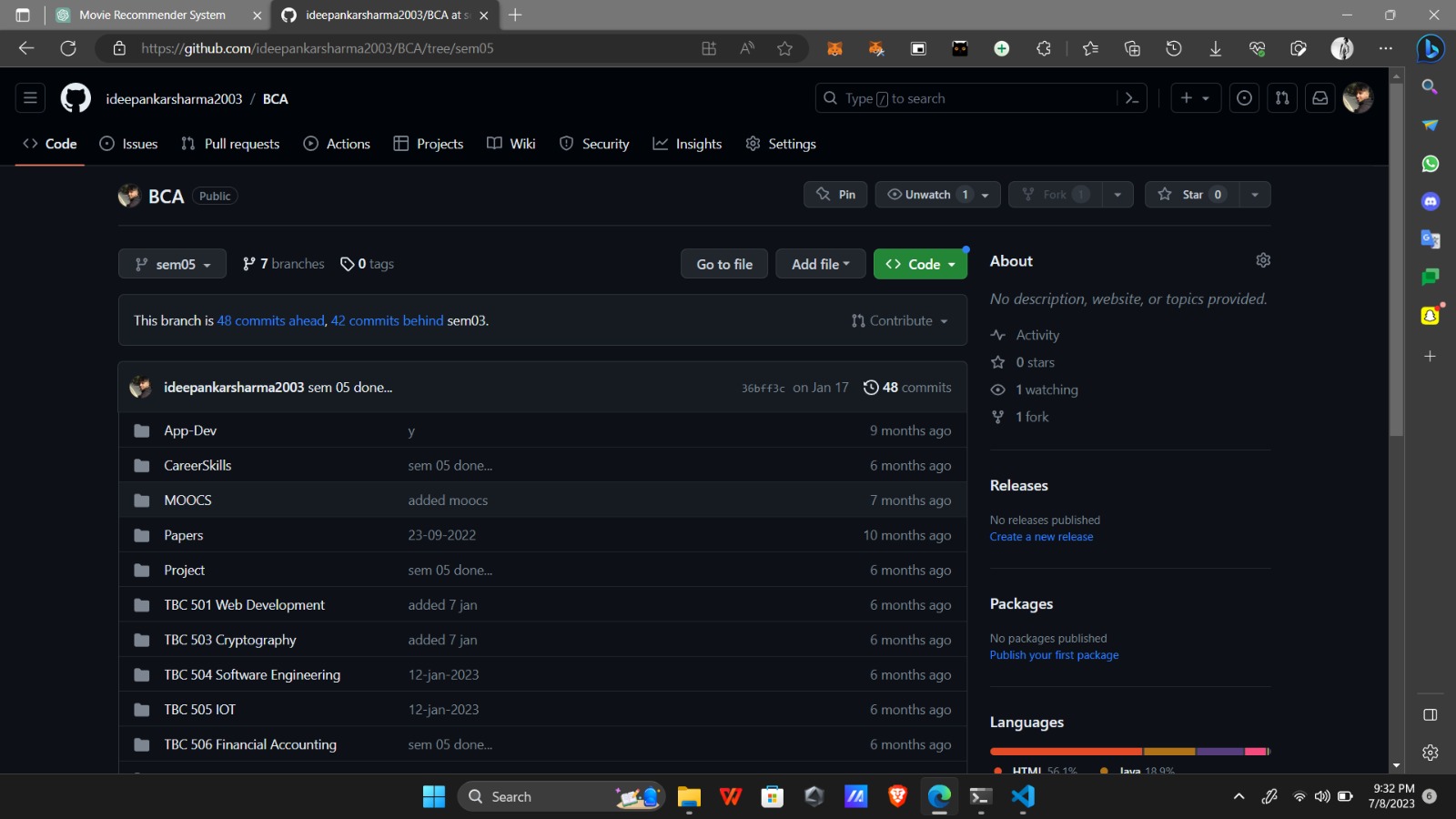Open the sem05 branch selector dropdown
1456x819 pixels.
coord(172,264)
